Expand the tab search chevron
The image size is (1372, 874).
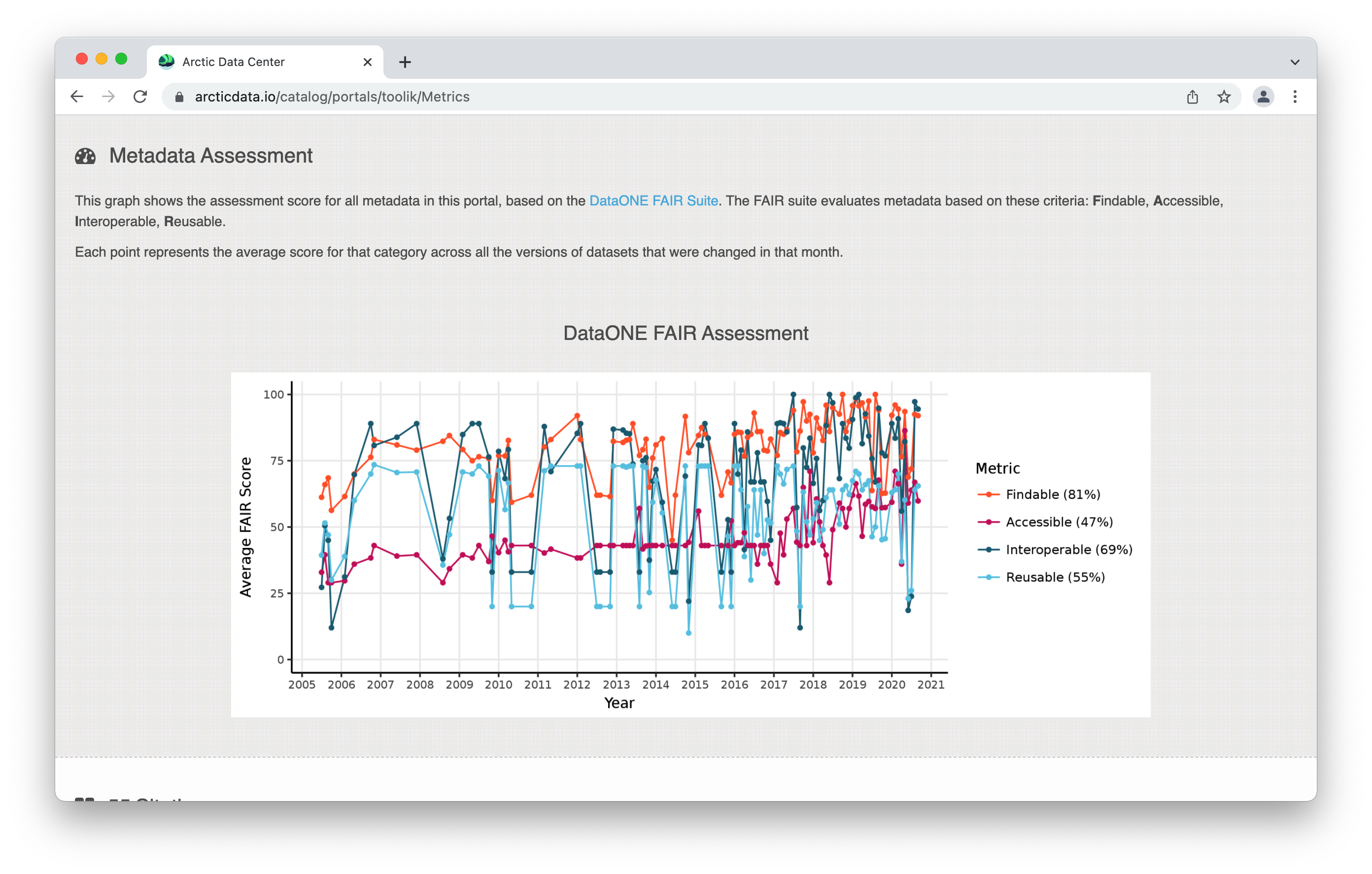[x=1295, y=62]
